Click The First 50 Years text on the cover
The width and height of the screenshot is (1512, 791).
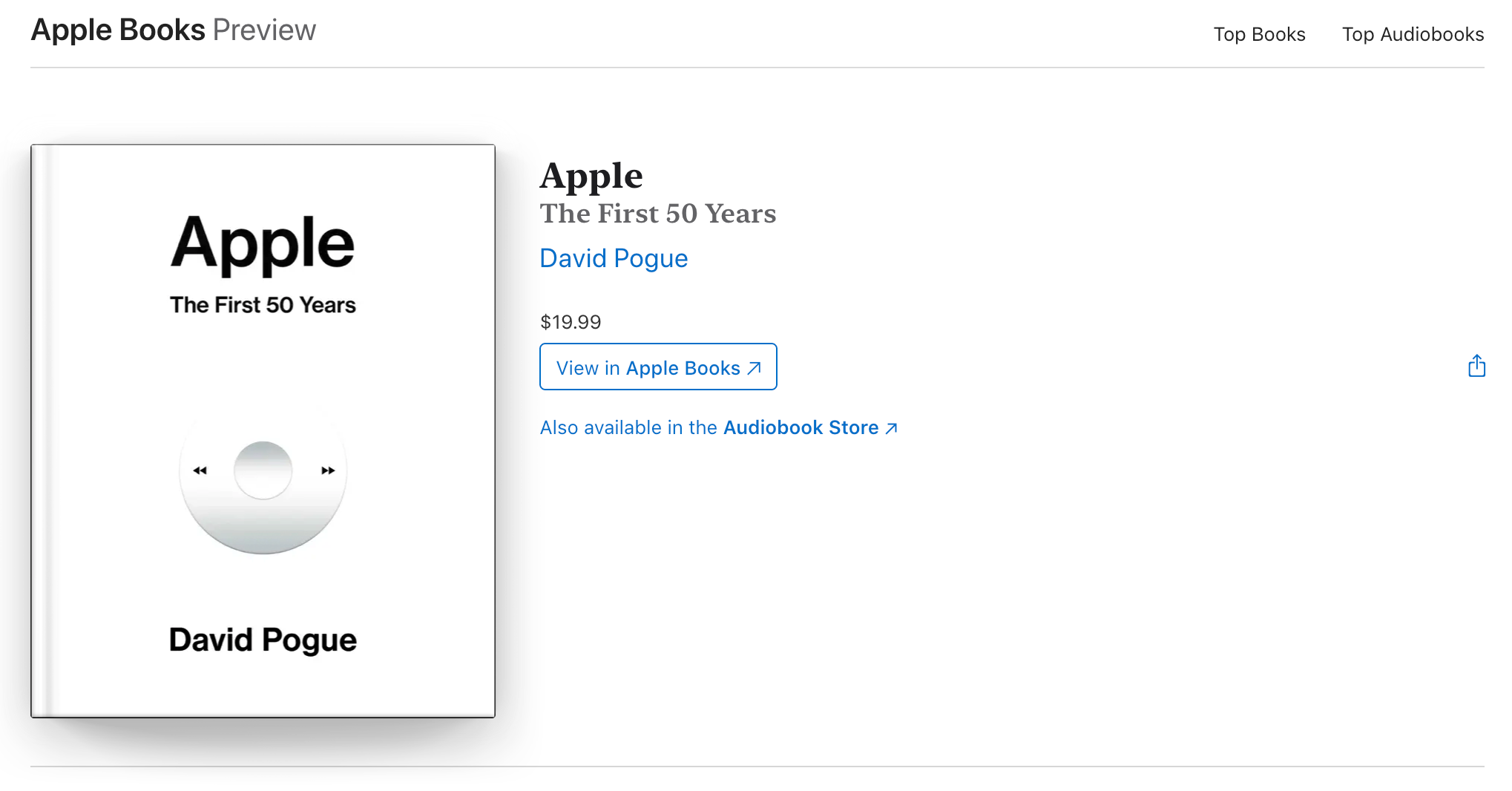[263, 305]
